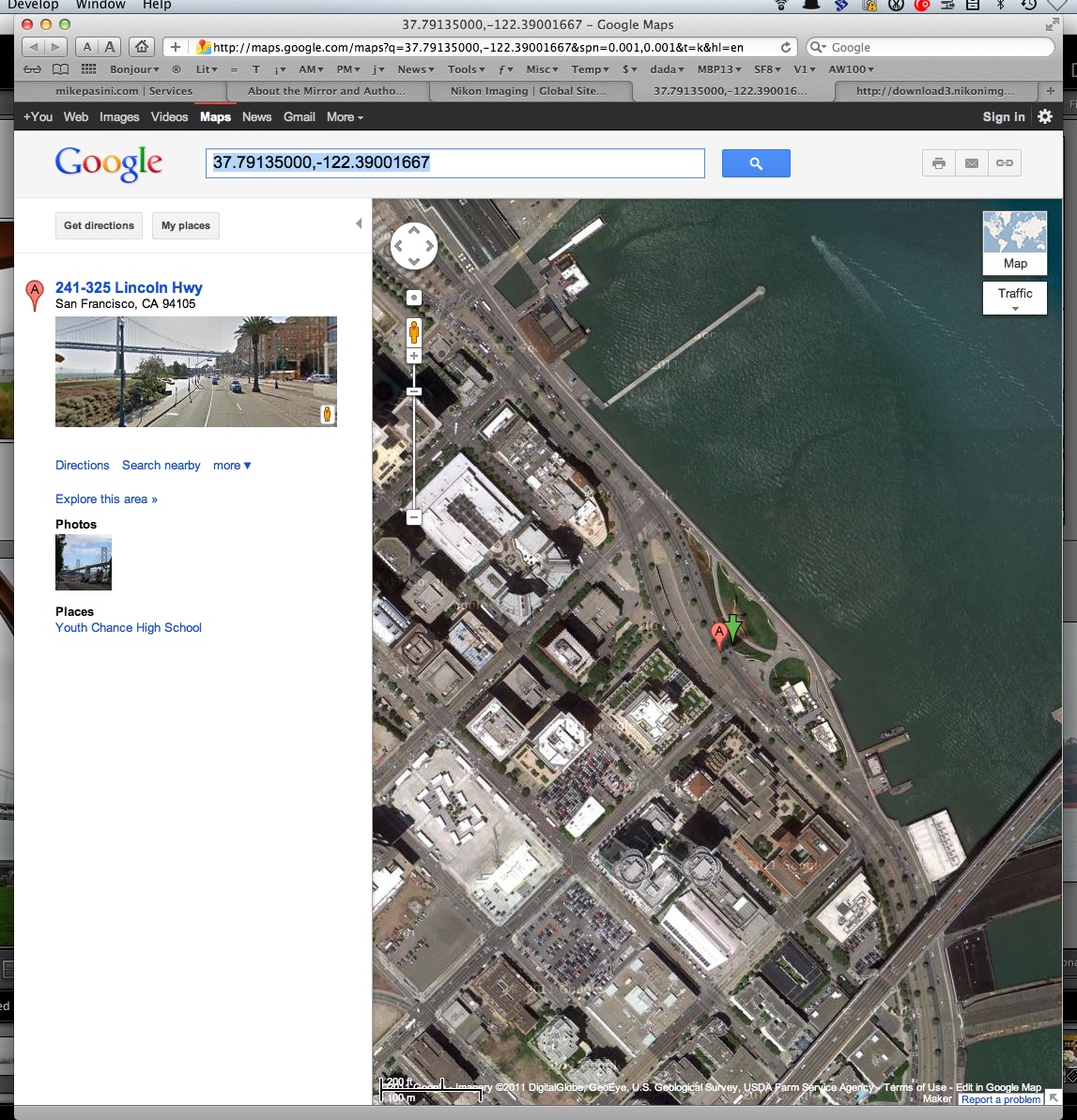
Task: Open the Window menu
Action: coord(100,5)
